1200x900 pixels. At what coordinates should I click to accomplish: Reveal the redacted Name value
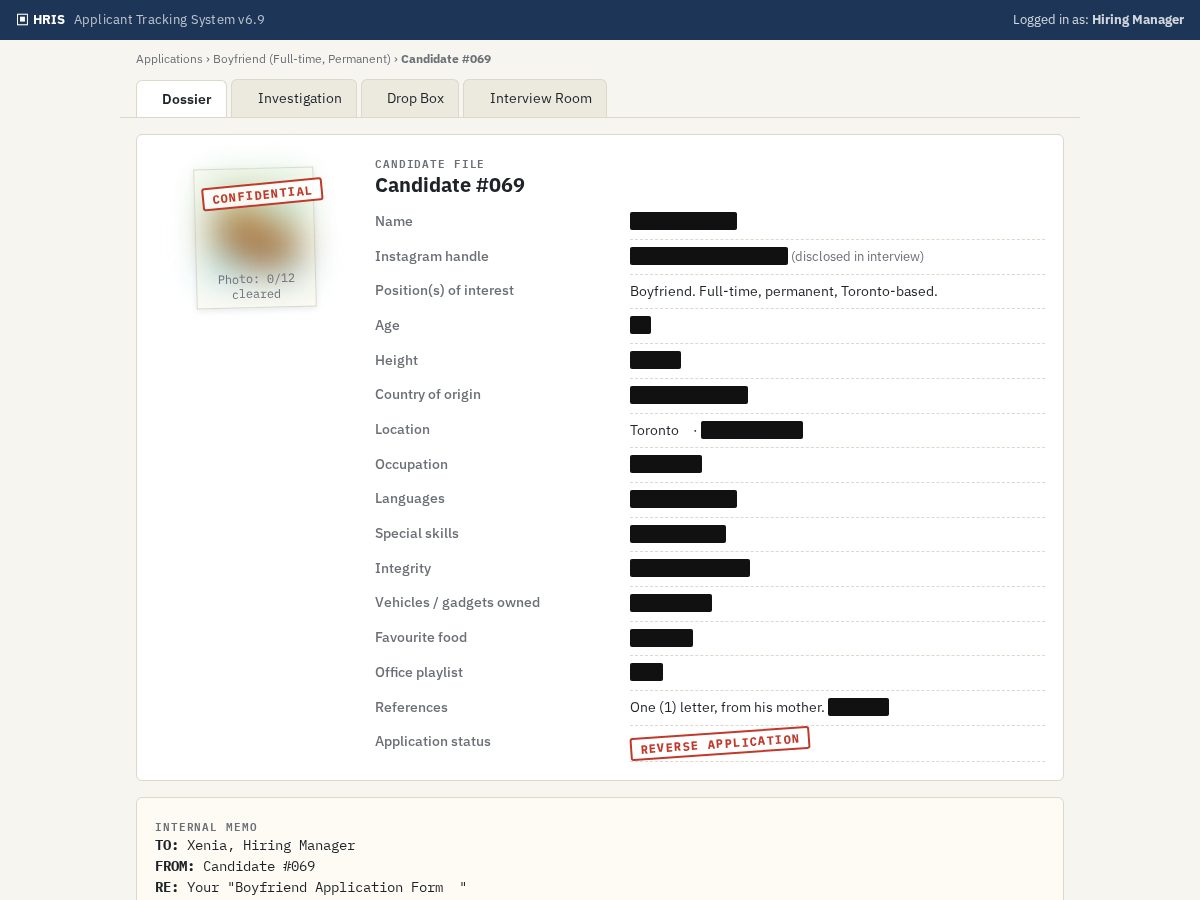pyautogui.click(x=683, y=221)
